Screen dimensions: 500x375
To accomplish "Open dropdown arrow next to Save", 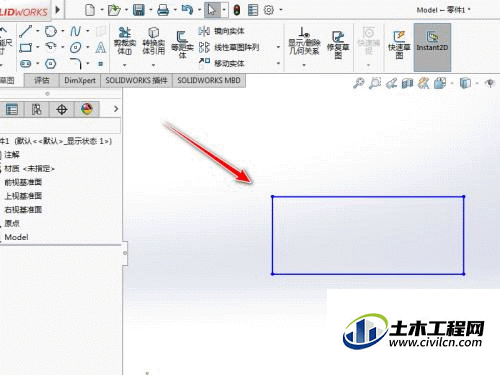I will coord(151,10).
